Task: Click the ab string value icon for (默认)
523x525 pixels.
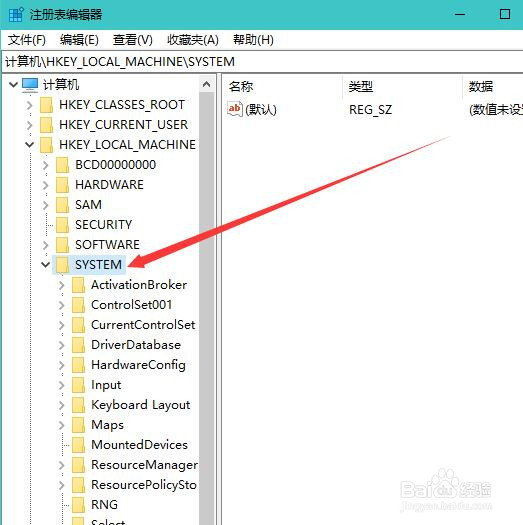Action: coord(235,109)
